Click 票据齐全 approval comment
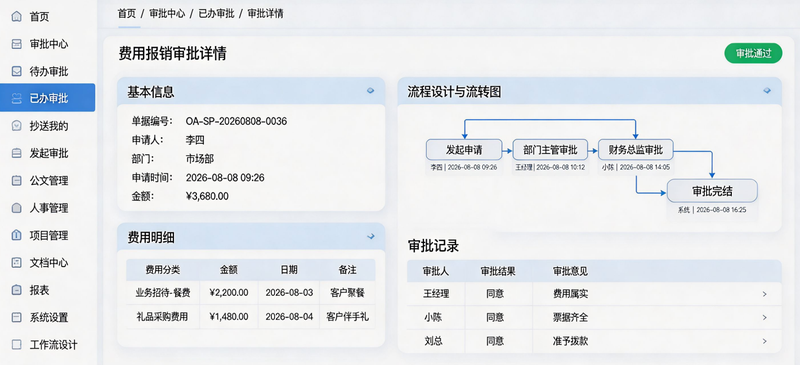Viewport: 800px width, 365px height. coord(571,318)
